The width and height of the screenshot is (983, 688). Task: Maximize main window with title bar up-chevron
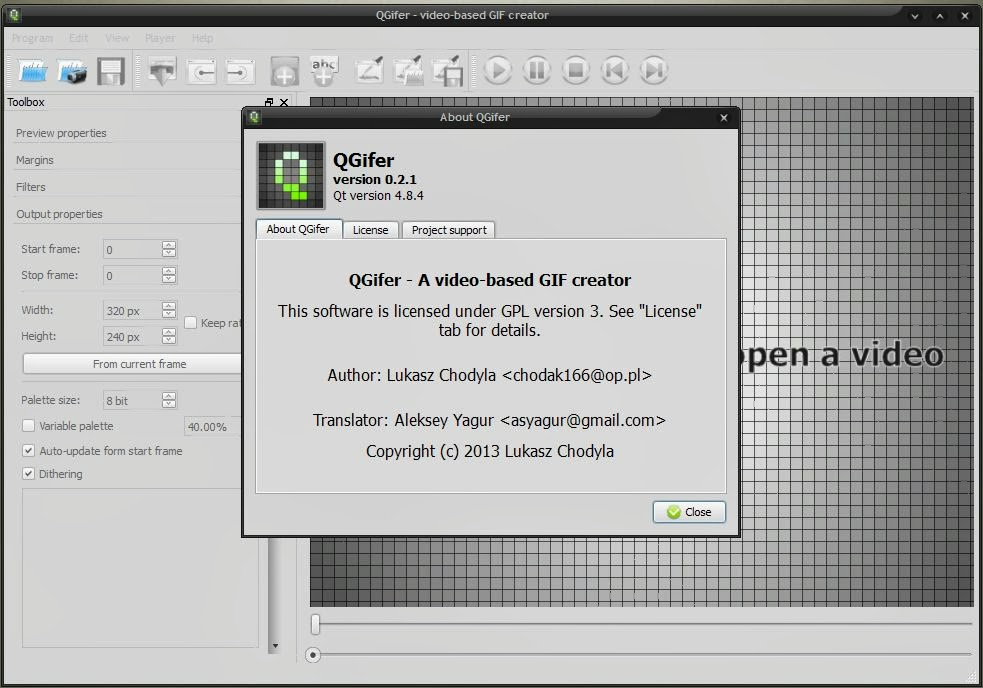click(940, 16)
